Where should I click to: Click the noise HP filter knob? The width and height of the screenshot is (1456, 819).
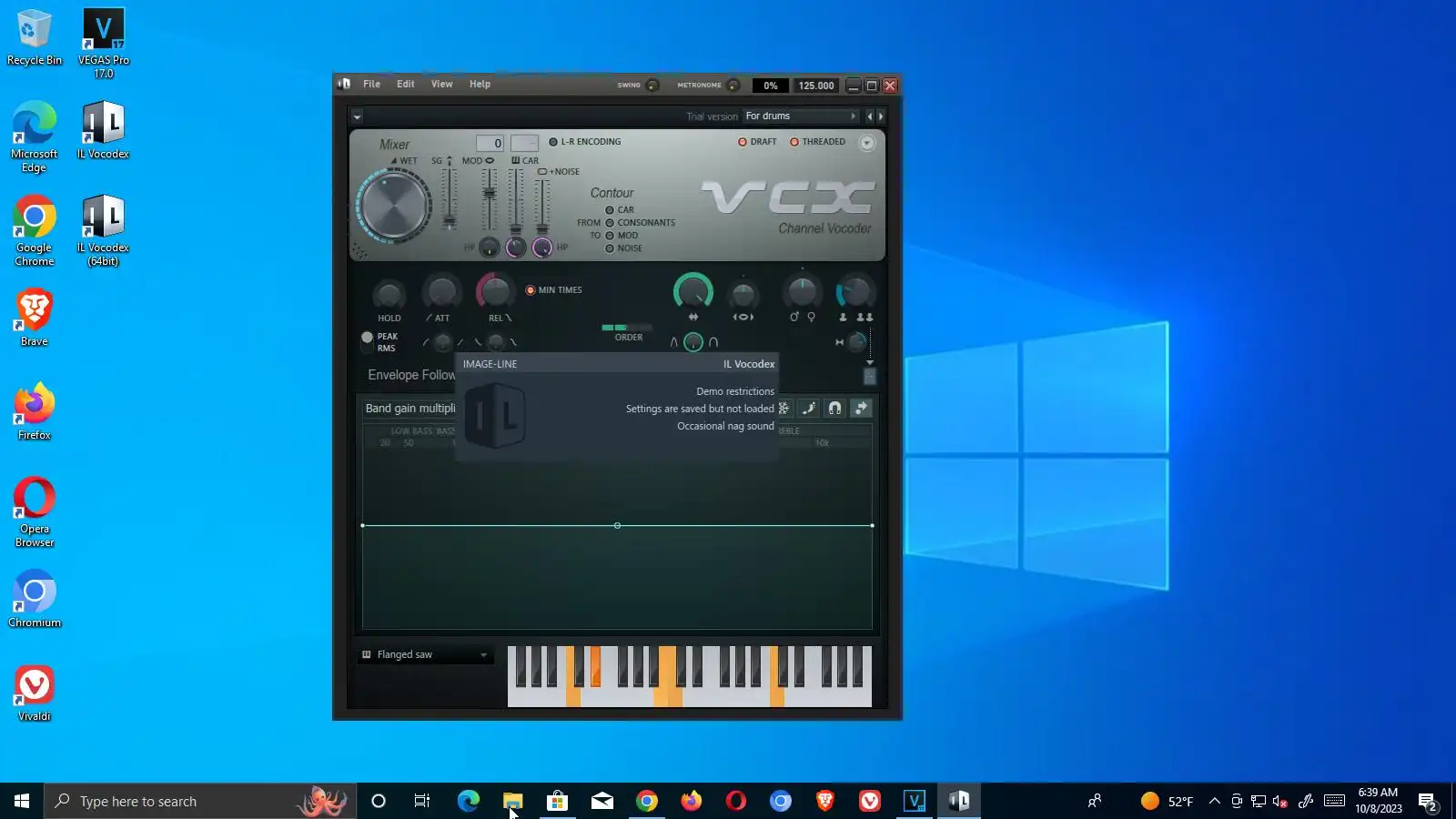click(542, 247)
